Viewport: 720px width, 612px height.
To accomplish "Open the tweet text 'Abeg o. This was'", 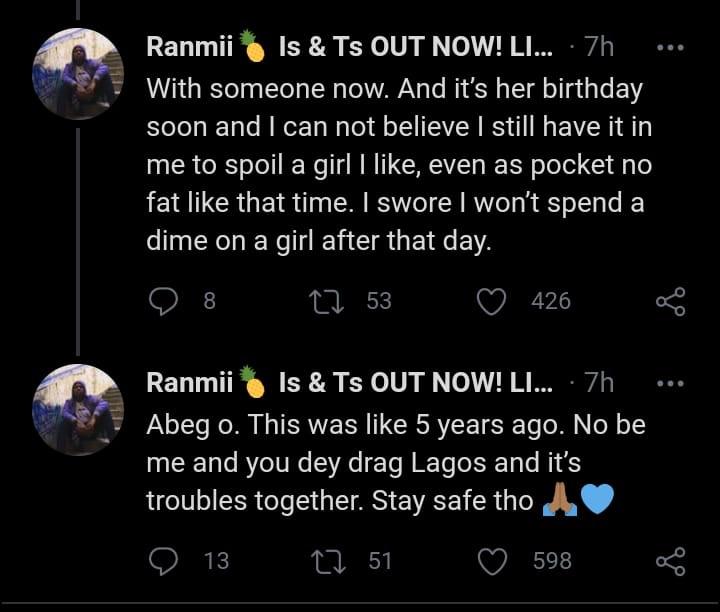I will point(395,462).
